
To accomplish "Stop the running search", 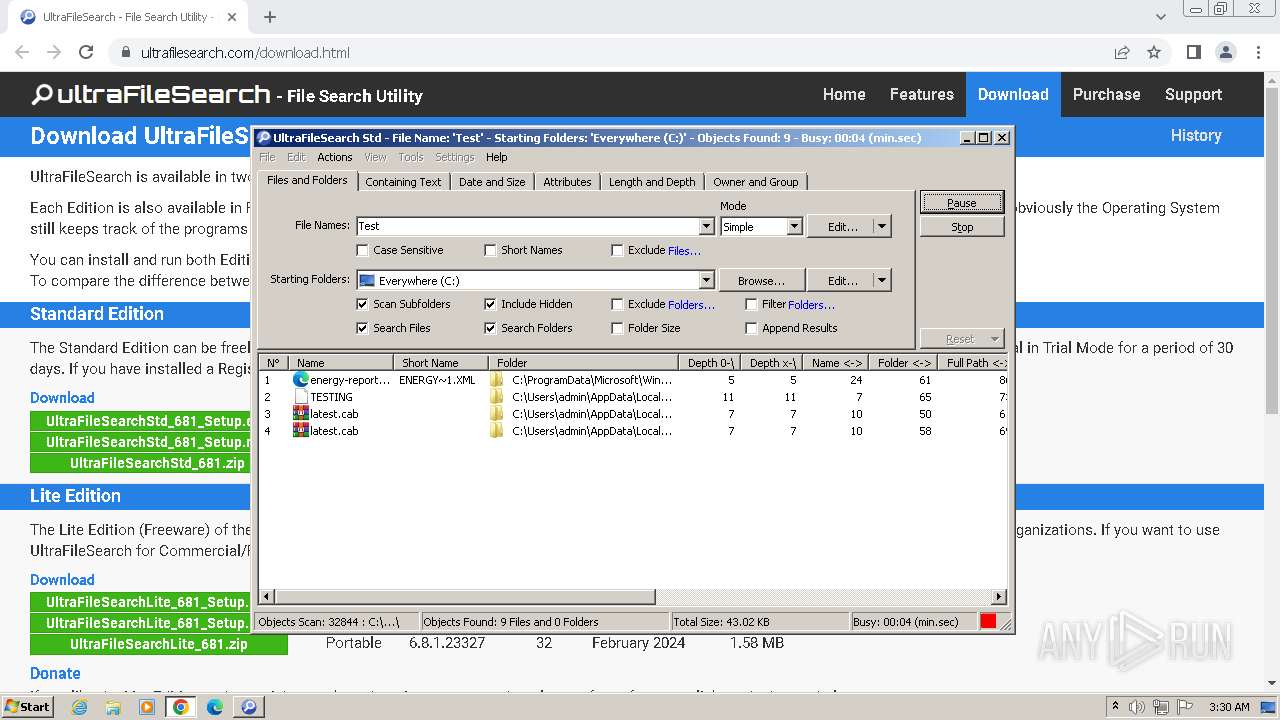I will 962,227.
